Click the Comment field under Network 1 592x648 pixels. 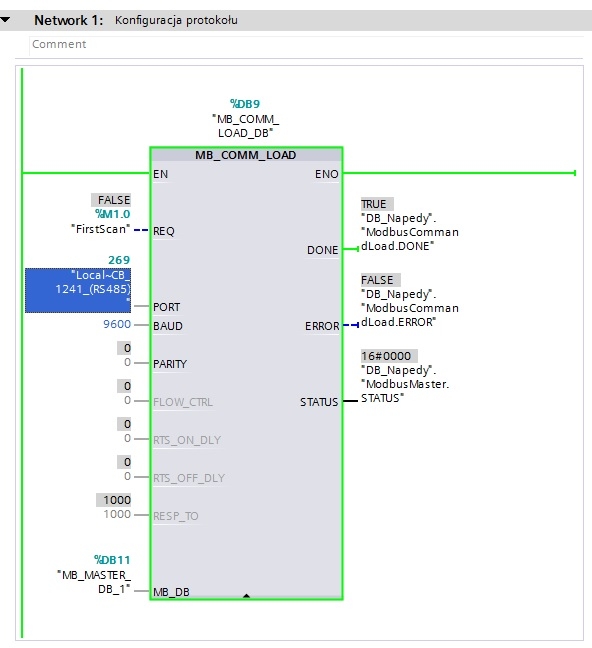coord(306,44)
